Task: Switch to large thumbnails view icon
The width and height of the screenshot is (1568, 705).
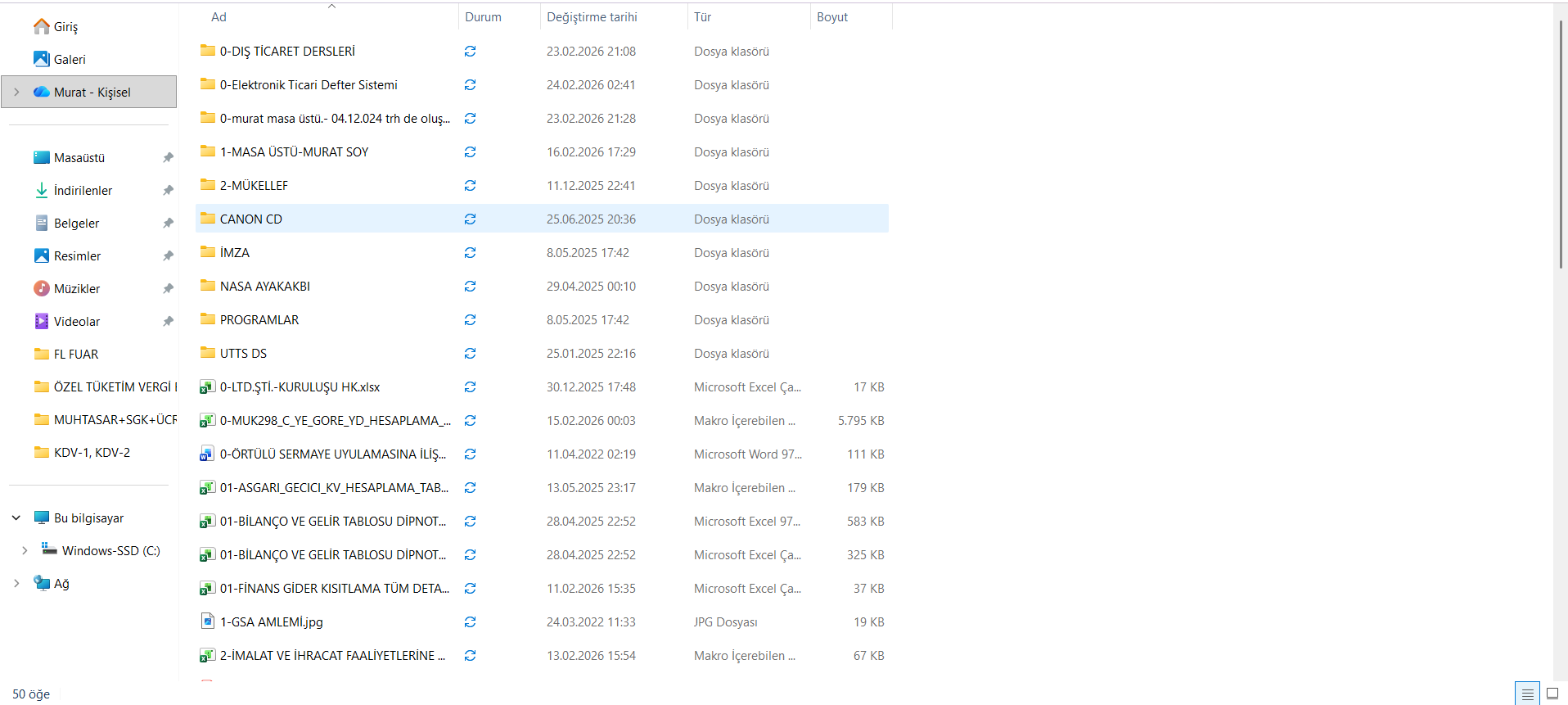Action: pyautogui.click(x=1552, y=694)
